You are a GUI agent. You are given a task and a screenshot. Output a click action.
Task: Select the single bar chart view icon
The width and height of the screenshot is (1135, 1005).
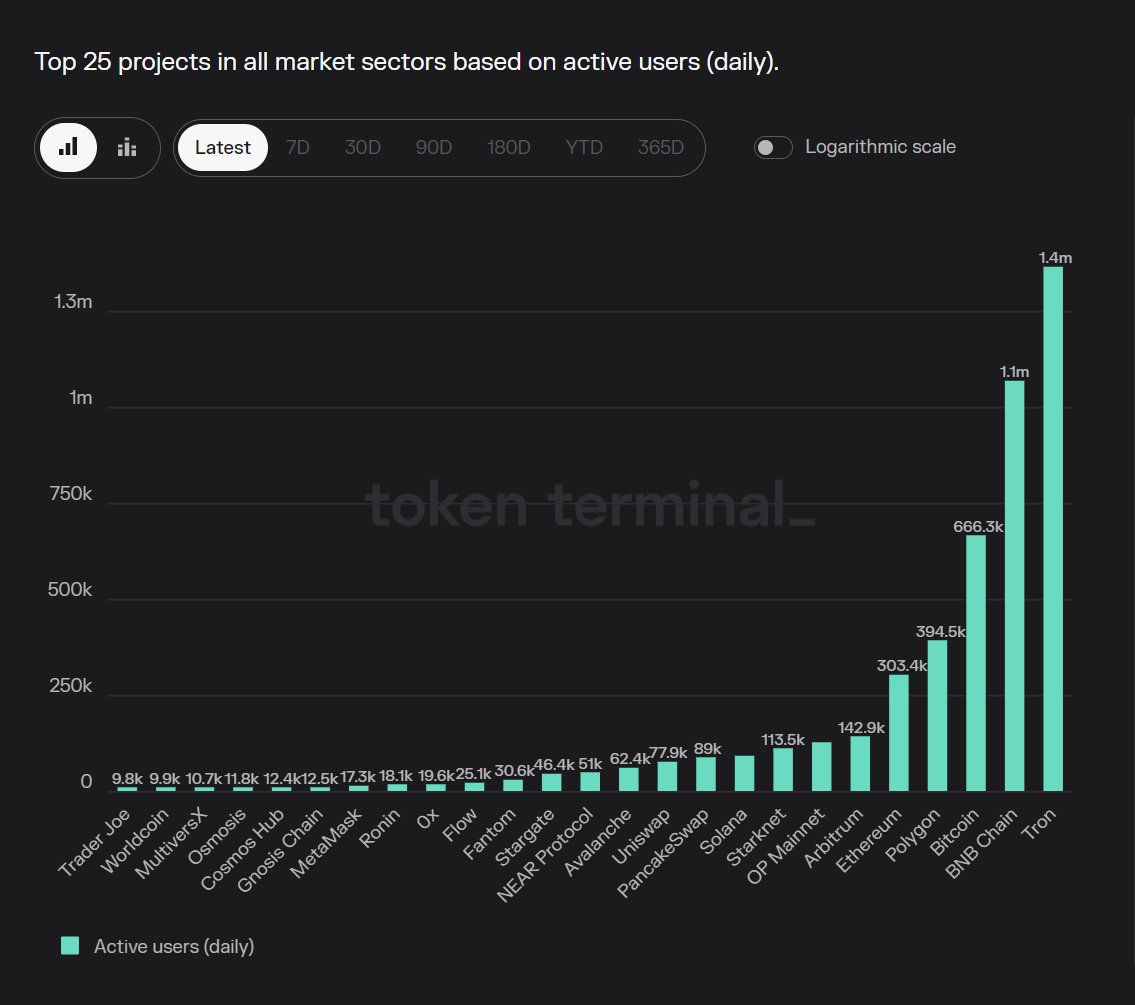(68, 147)
